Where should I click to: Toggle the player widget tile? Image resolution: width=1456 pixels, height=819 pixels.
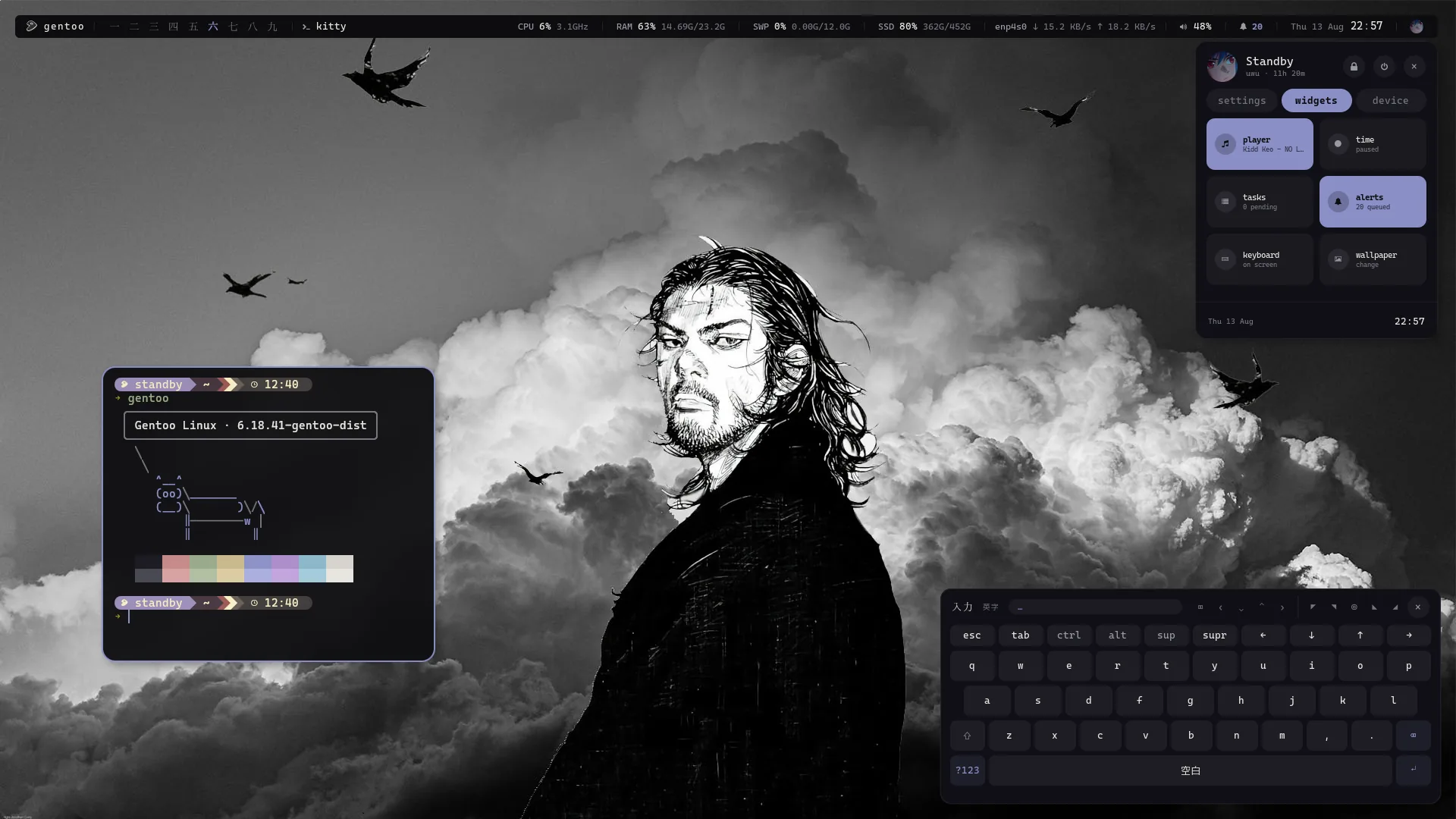(1260, 144)
